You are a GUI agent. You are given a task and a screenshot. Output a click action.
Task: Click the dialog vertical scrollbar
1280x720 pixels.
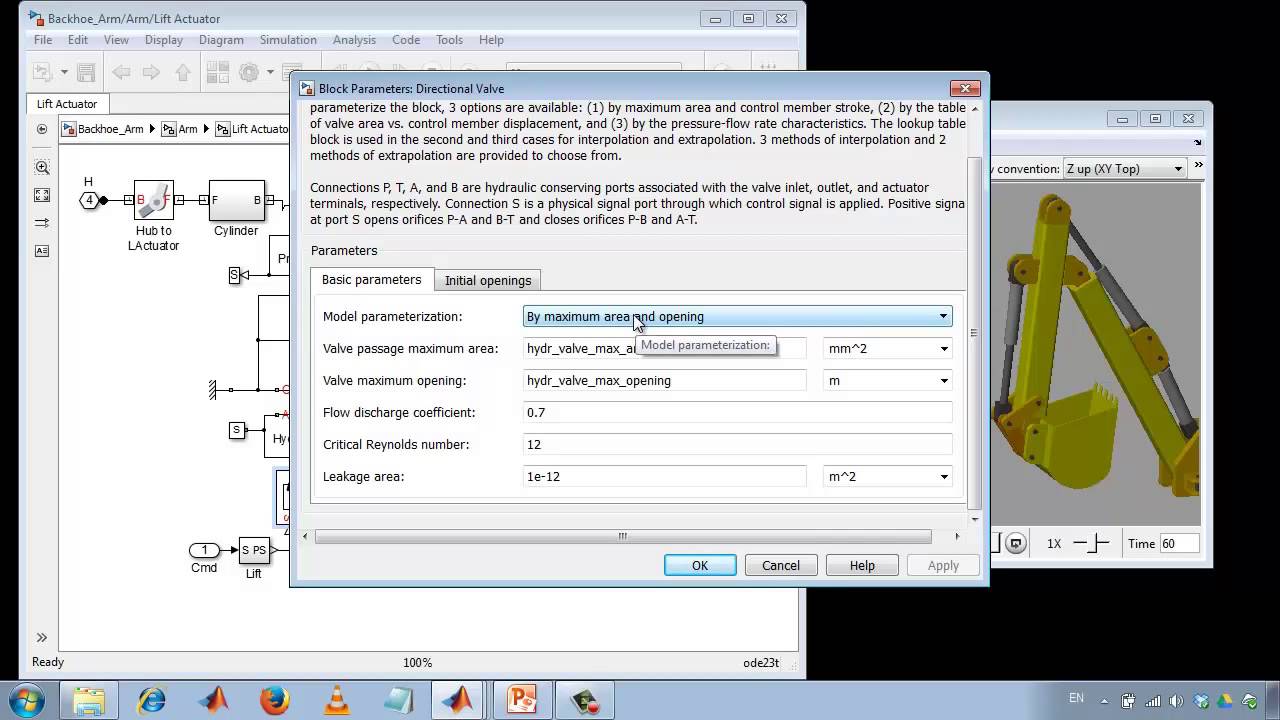[975, 332]
